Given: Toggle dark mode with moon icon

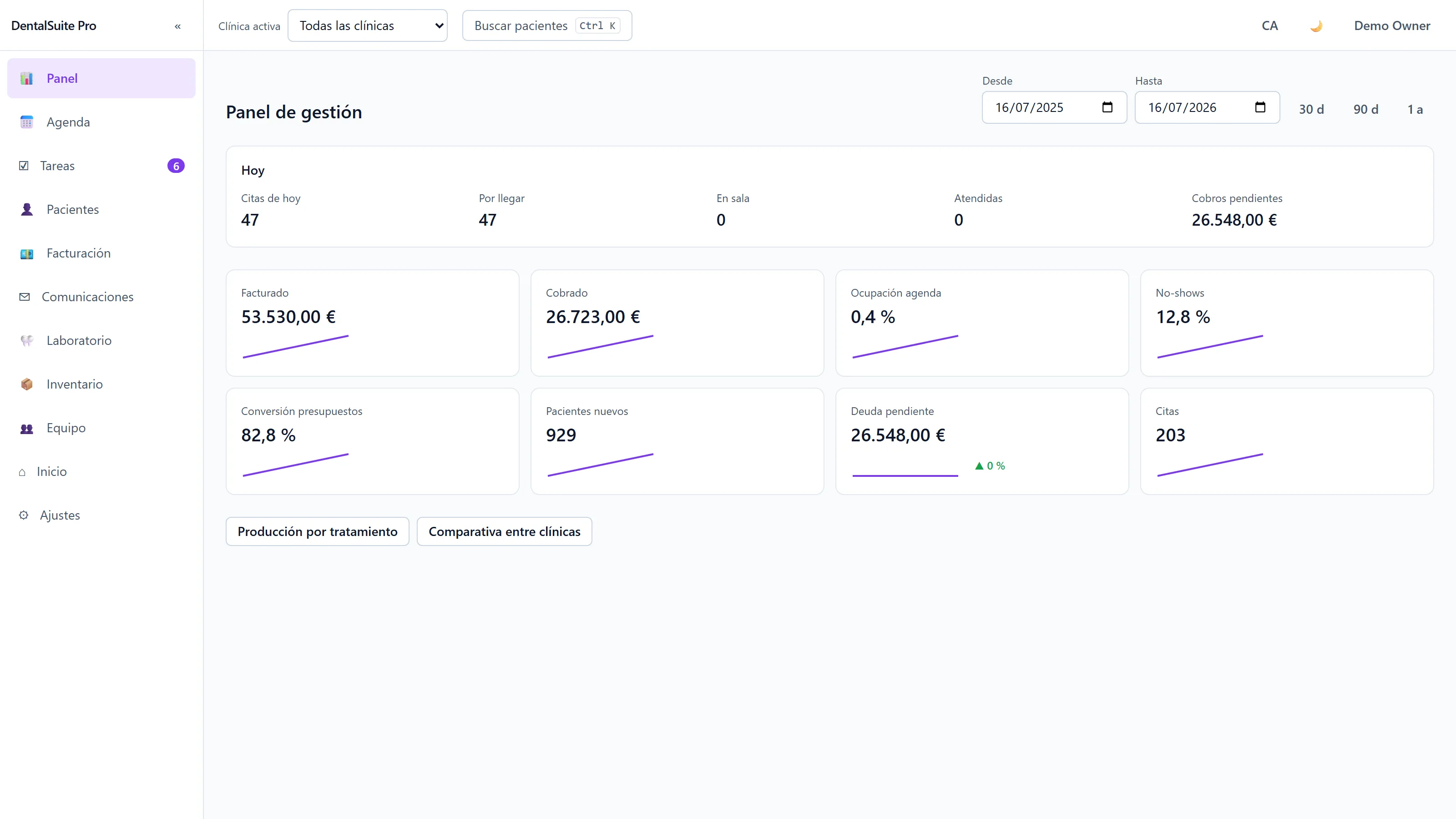Looking at the screenshot, I should point(1316,26).
